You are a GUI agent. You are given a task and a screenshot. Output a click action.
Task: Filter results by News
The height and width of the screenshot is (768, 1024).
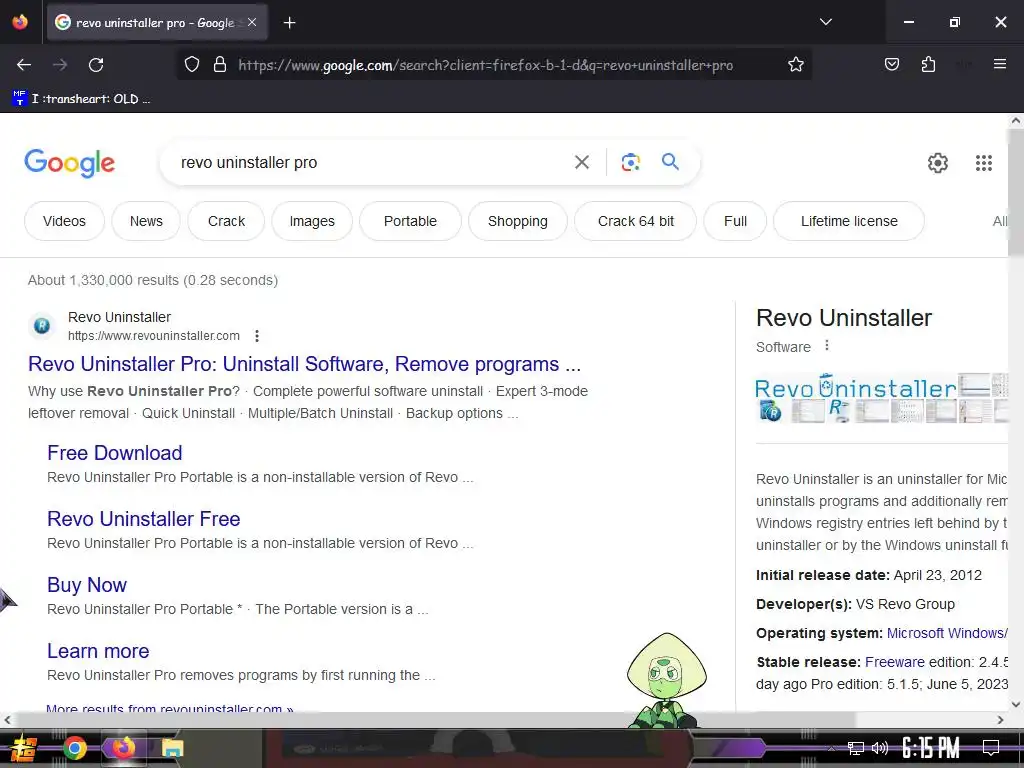146,221
